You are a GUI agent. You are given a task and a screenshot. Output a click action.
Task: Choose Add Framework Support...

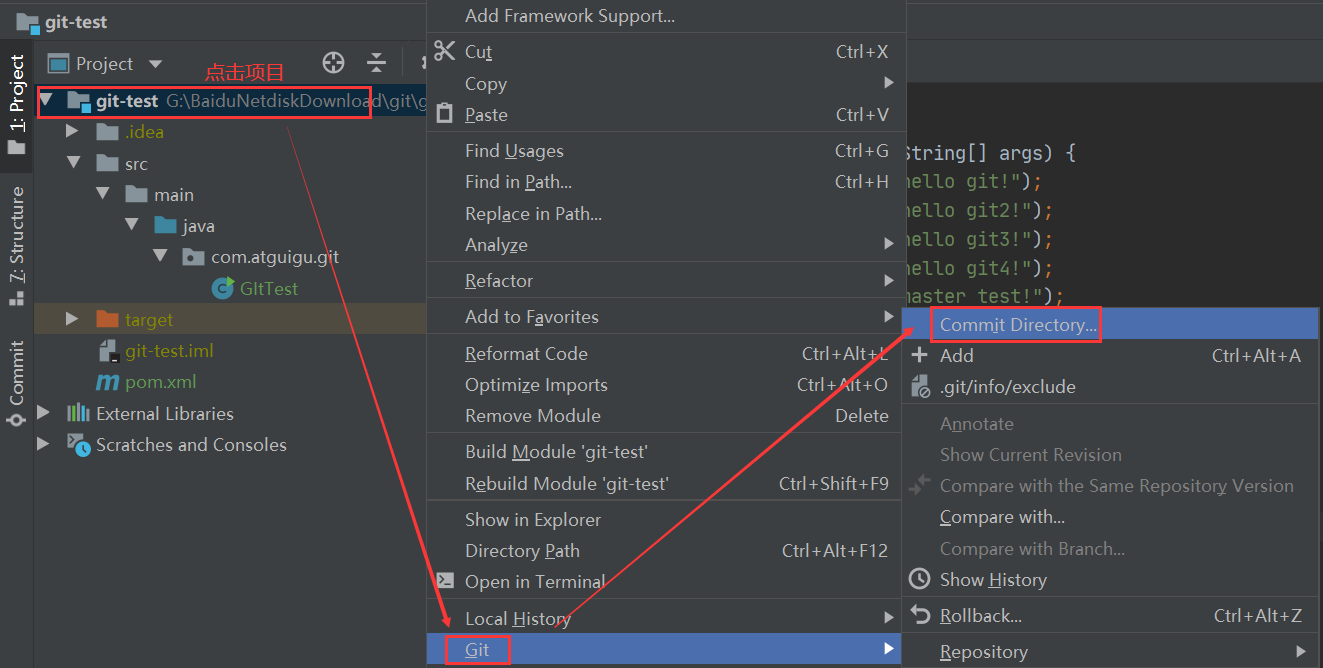pyautogui.click(x=666, y=16)
